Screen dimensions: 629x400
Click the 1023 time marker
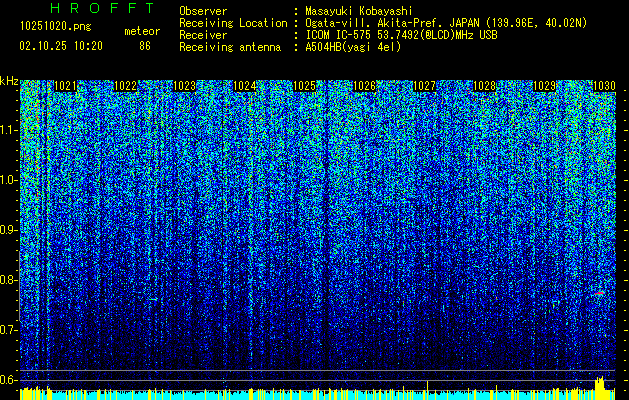coord(185,86)
